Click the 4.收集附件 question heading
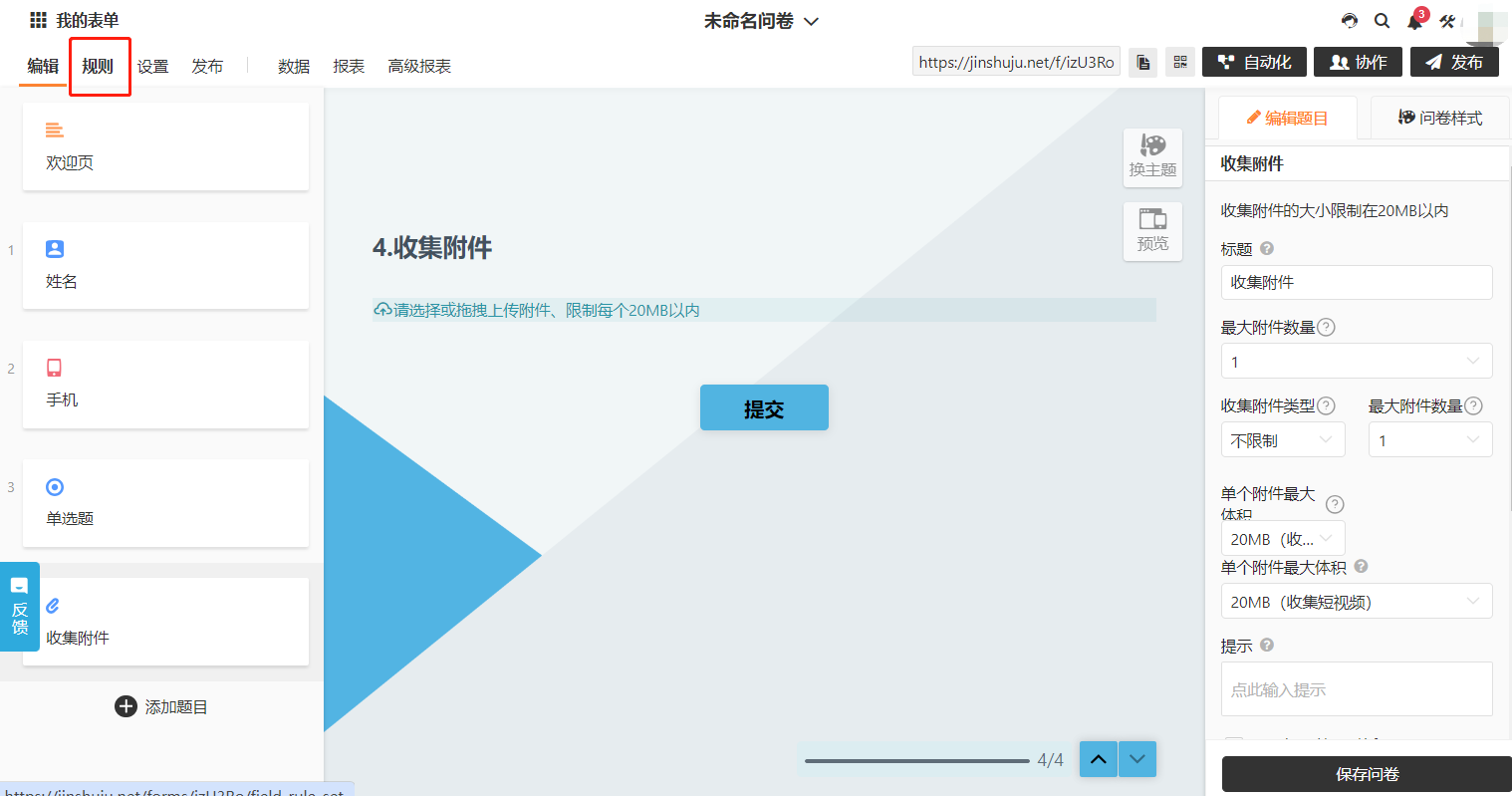The width and height of the screenshot is (1512, 796). 432,247
